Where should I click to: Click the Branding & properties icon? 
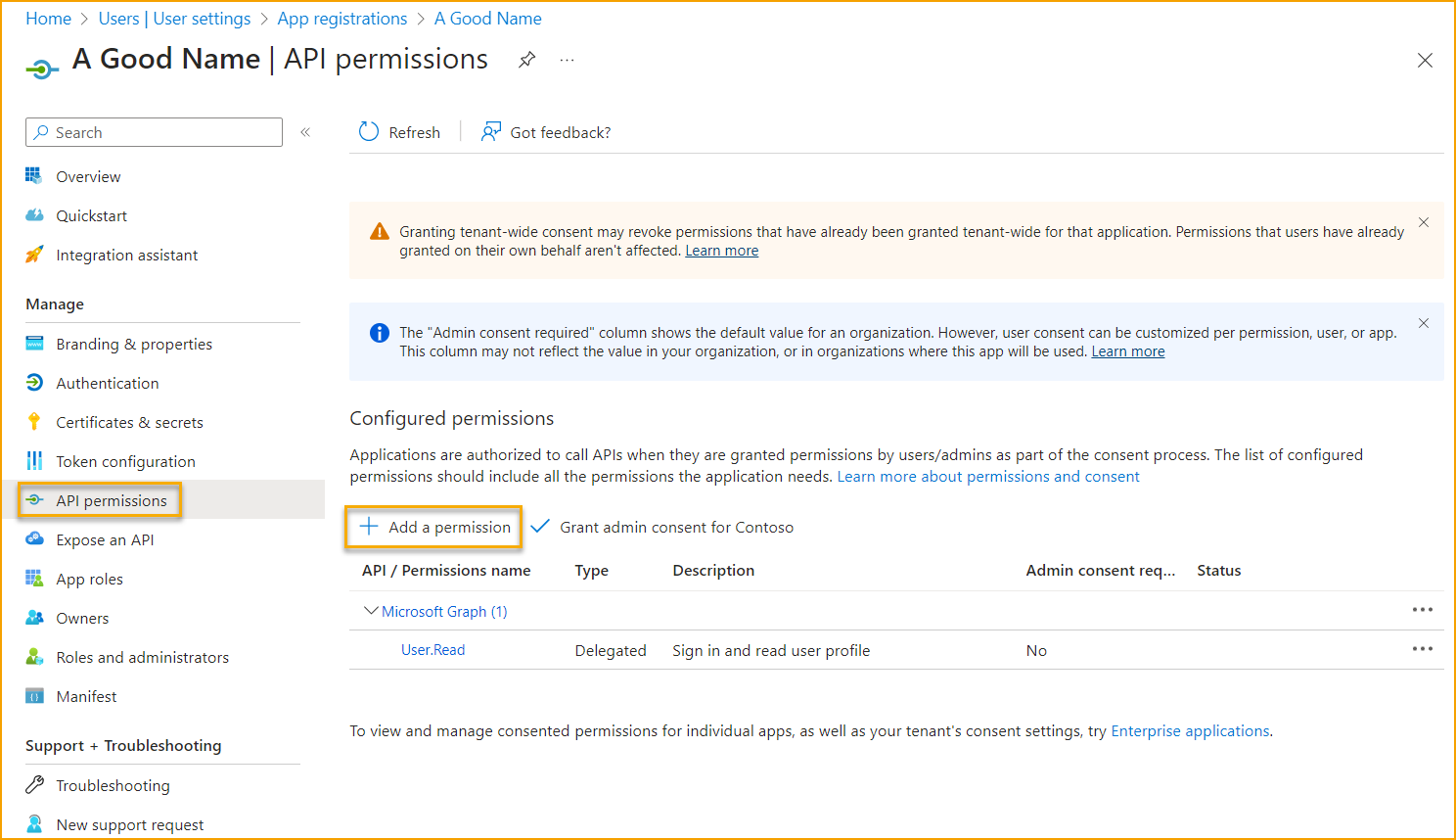click(34, 344)
